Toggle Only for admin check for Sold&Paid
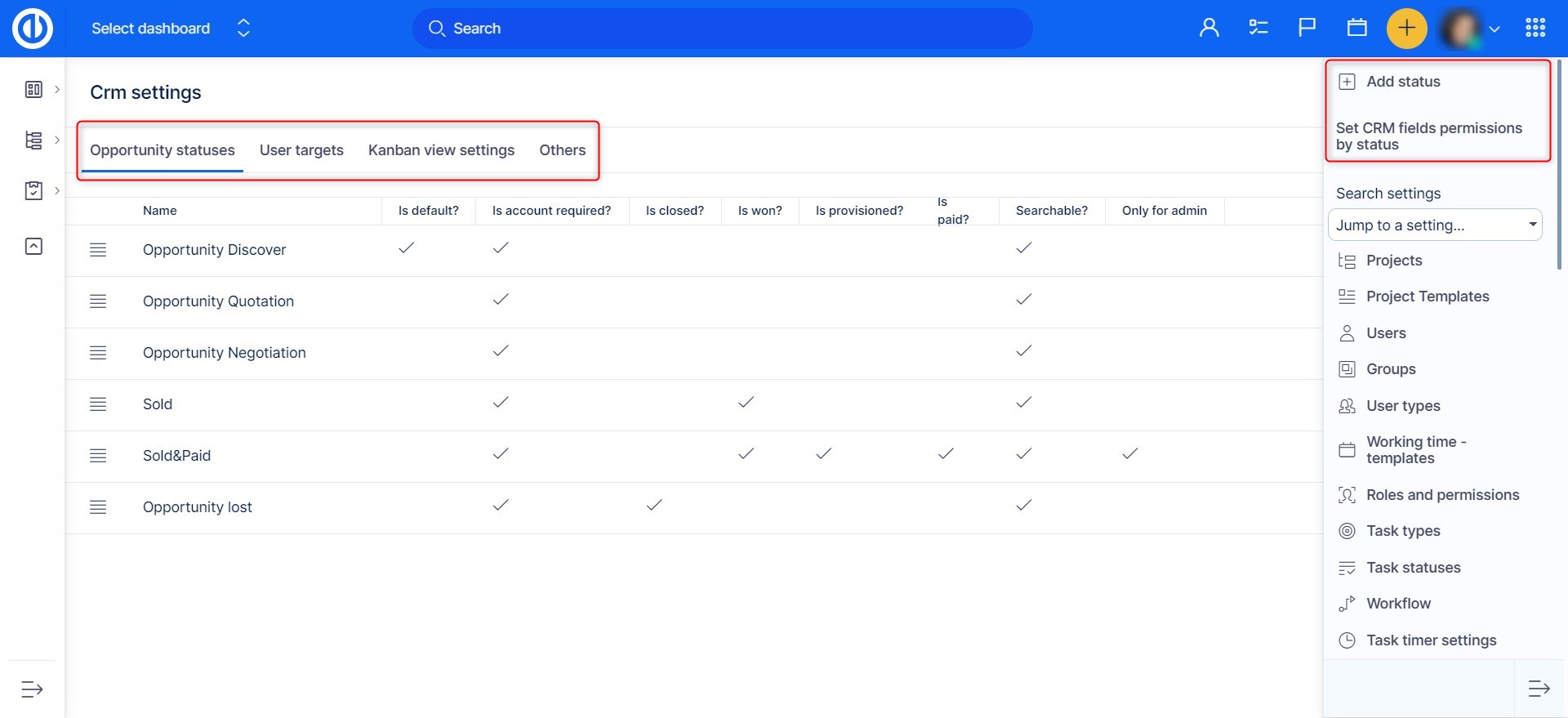The image size is (1568, 718). (x=1129, y=454)
